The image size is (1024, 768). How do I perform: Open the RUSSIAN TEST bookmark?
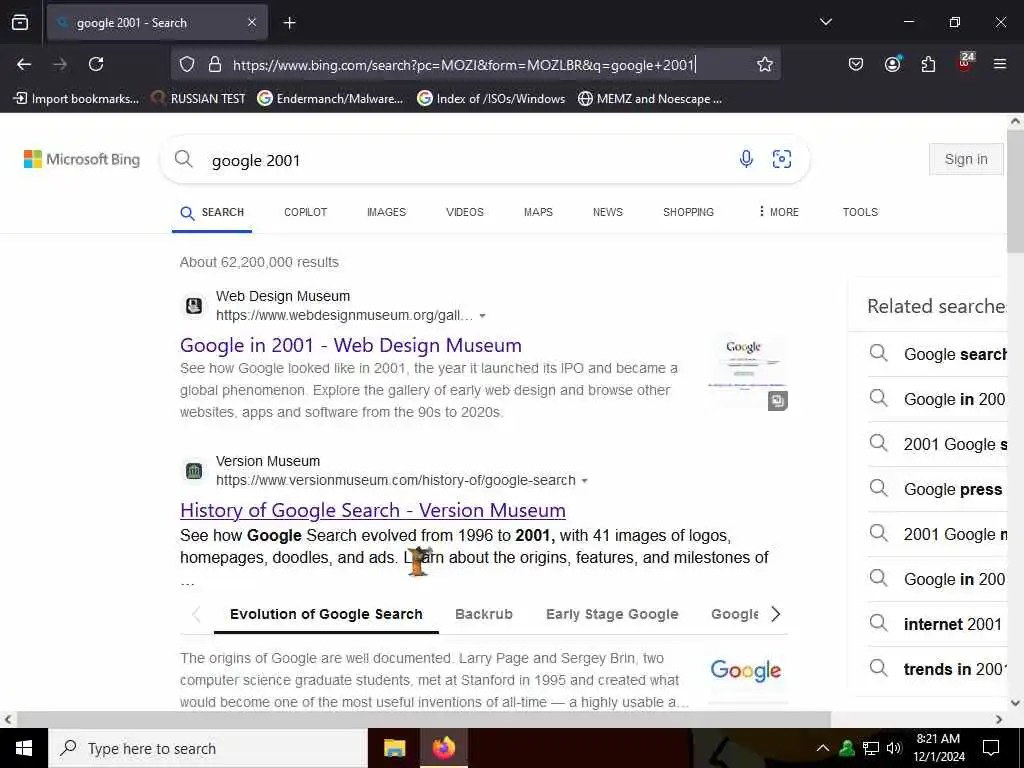[x=199, y=99]
